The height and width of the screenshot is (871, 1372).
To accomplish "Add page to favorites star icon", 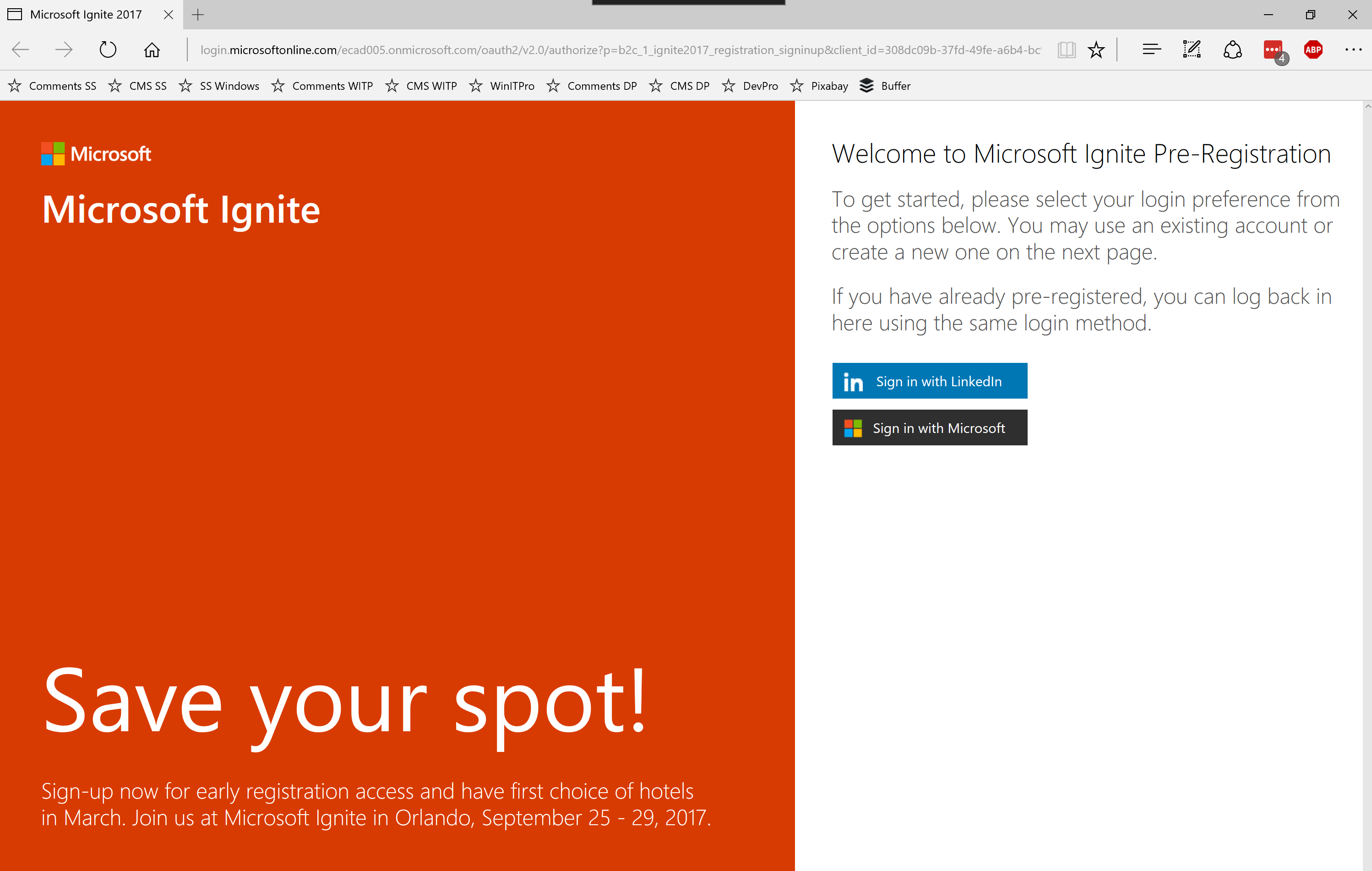I will tap(1096, 49).
